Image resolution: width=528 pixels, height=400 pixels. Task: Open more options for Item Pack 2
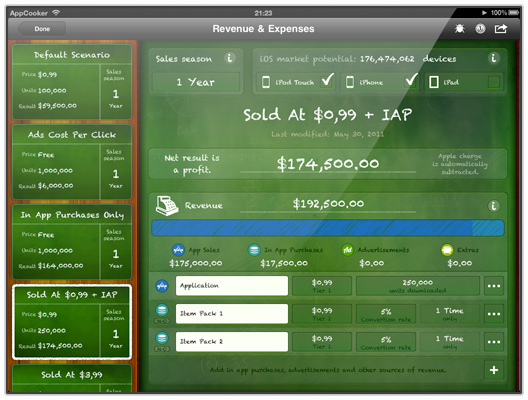(x=494, y=342)
